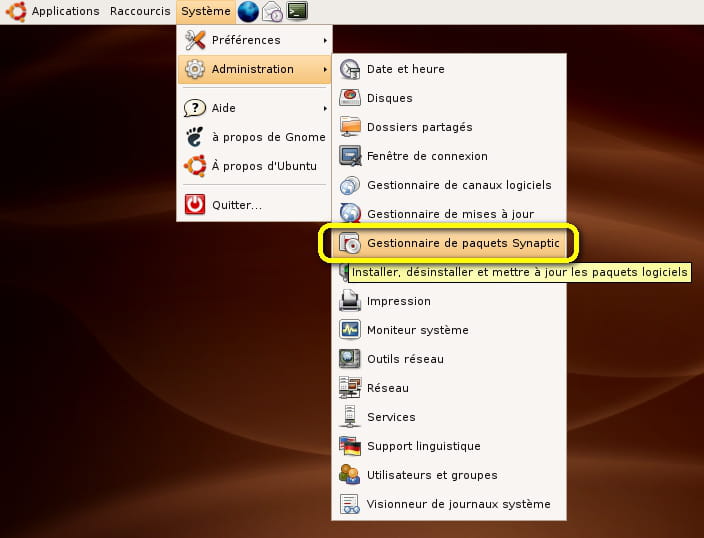This screenshot has width=704, height=538.
Task: Click the Visionneur de journaux système icon
Action: click(350, 504)
